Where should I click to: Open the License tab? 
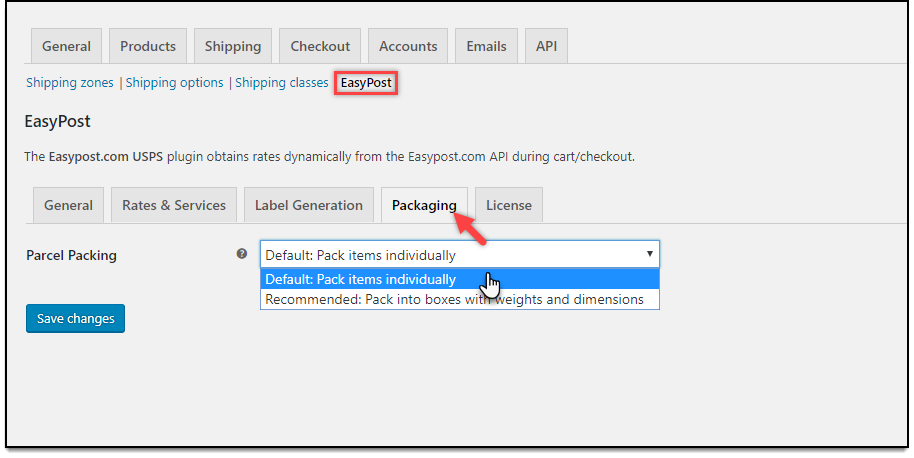point(509,205)
